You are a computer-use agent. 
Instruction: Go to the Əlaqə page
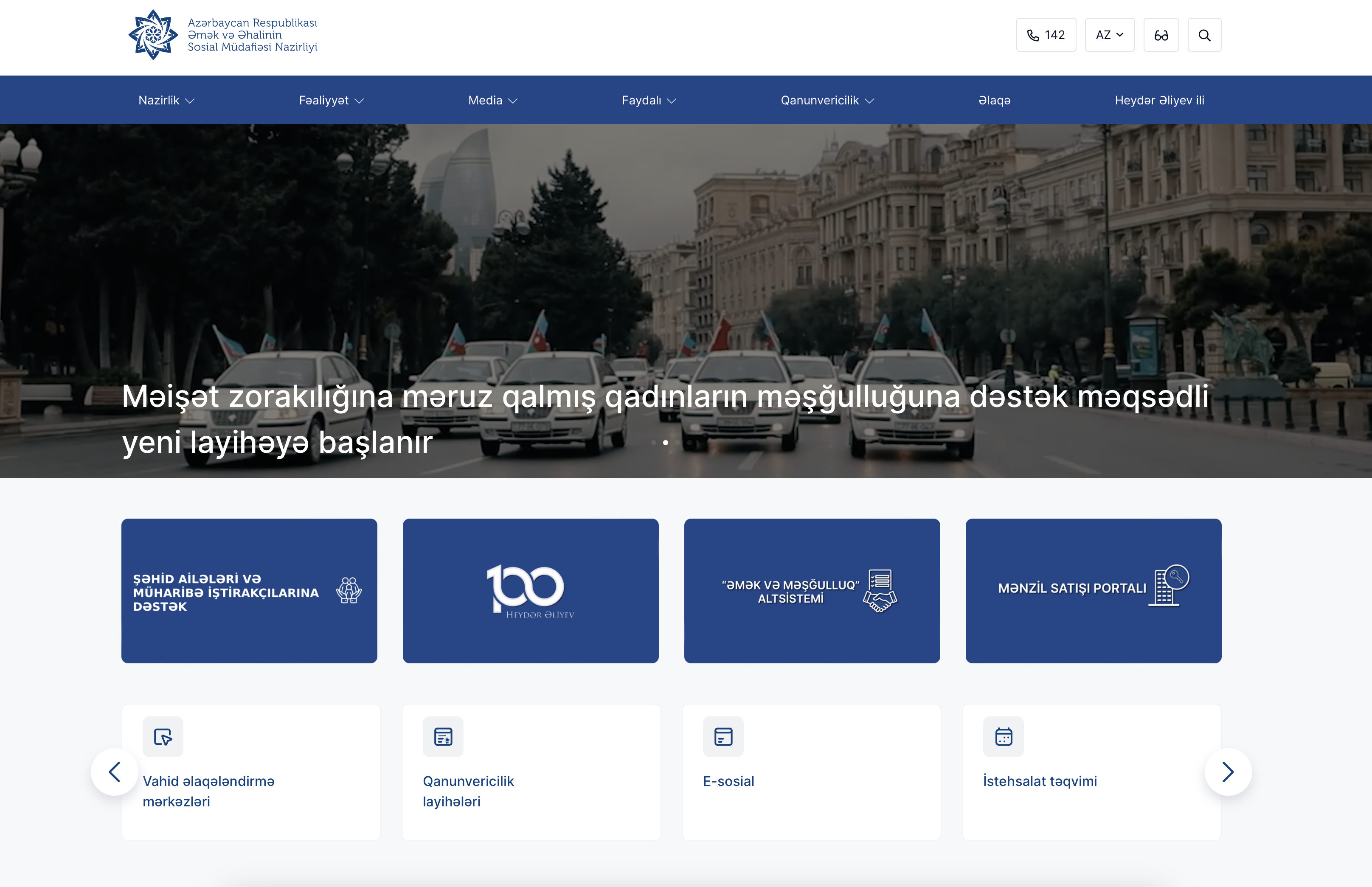point(994,100)
